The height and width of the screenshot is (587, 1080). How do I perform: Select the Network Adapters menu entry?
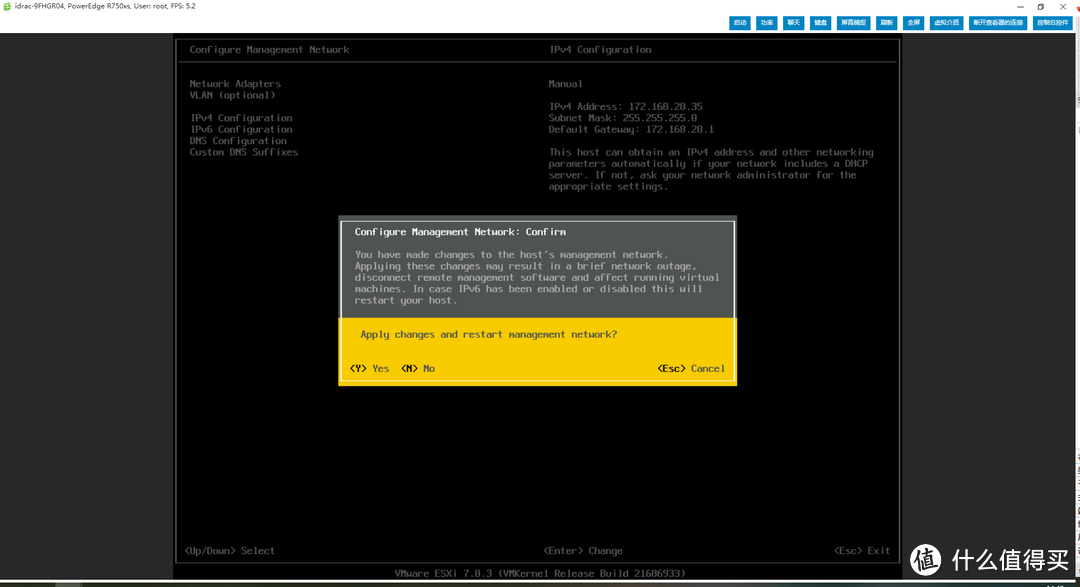235,84
